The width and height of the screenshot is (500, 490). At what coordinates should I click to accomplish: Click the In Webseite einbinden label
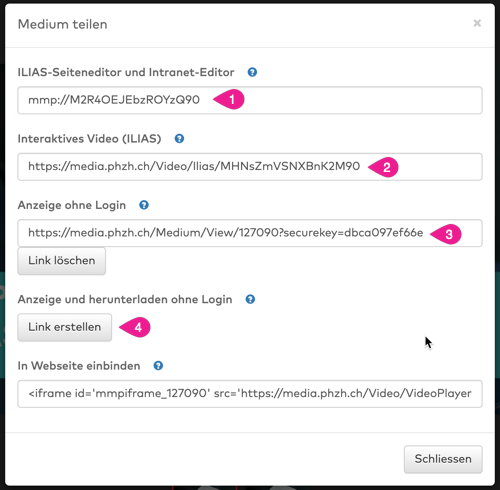click(x=79, y=366)
